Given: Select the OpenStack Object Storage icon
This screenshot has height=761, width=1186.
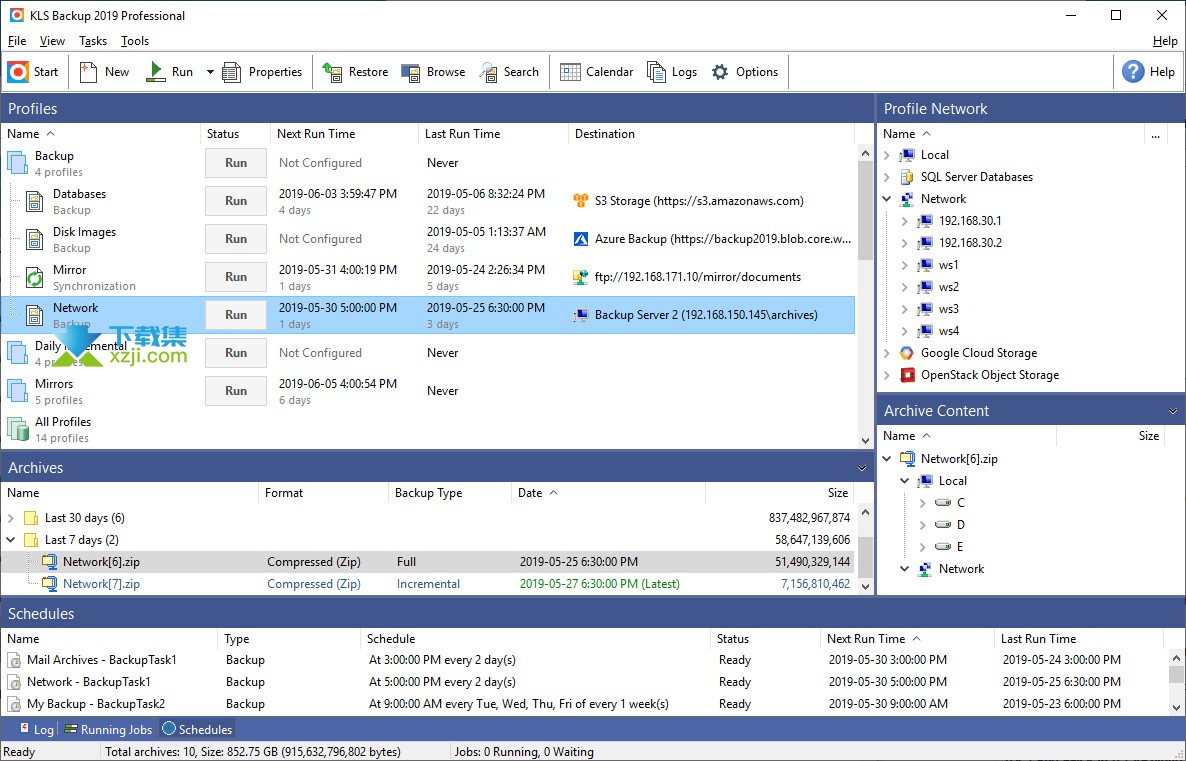Looking at the screenshot, I should tap(907, 375).
